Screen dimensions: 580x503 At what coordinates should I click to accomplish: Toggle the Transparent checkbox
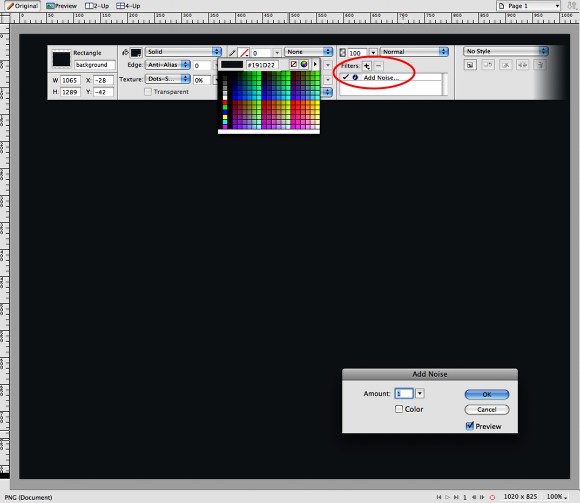point(148,92)
